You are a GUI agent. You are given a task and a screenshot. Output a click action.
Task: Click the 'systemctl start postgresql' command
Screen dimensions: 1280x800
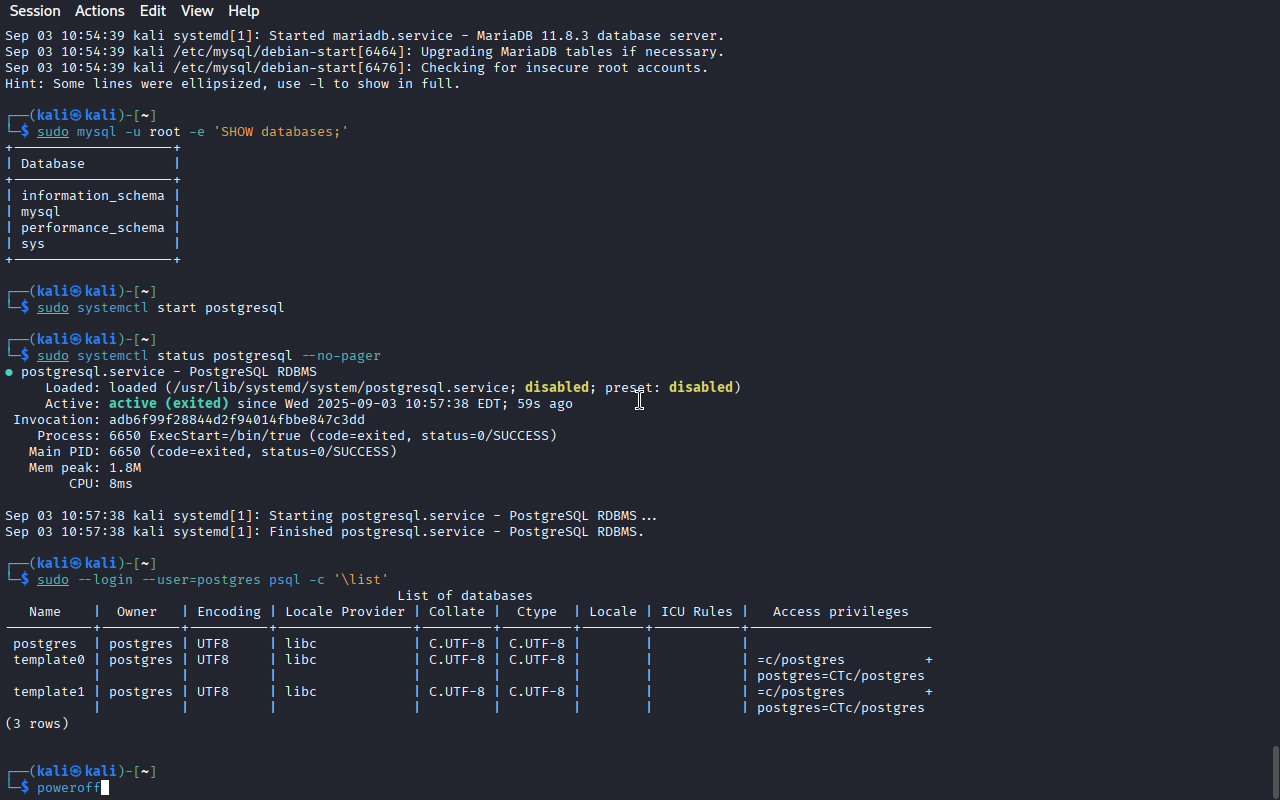click(x=181, y=308)
